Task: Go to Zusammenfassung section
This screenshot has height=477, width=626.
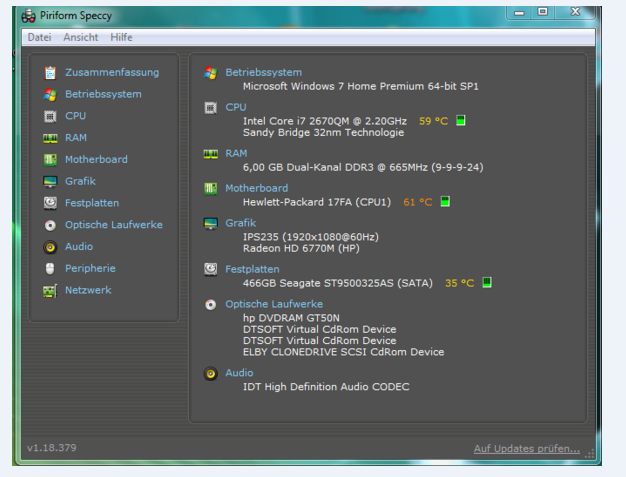Action: [112, 72]
